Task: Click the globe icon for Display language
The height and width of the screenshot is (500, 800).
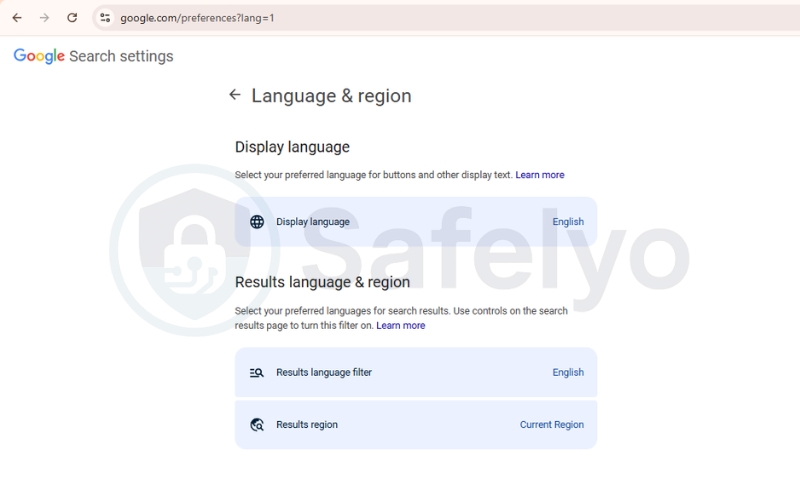Action: coord(257,222)
